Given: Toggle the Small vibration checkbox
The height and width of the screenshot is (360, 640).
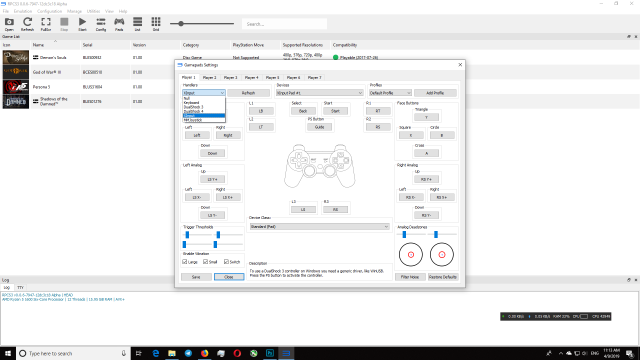Looking at the screenshot, I should pos(206,262).
